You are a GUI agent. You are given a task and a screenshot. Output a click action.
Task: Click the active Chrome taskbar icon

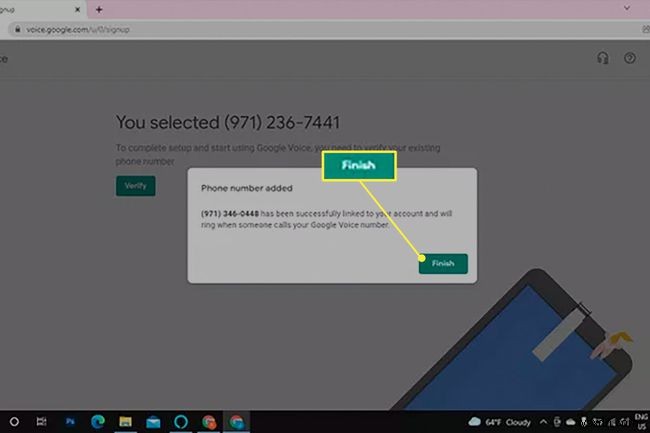pyautogui.click(x=237, y=422)
